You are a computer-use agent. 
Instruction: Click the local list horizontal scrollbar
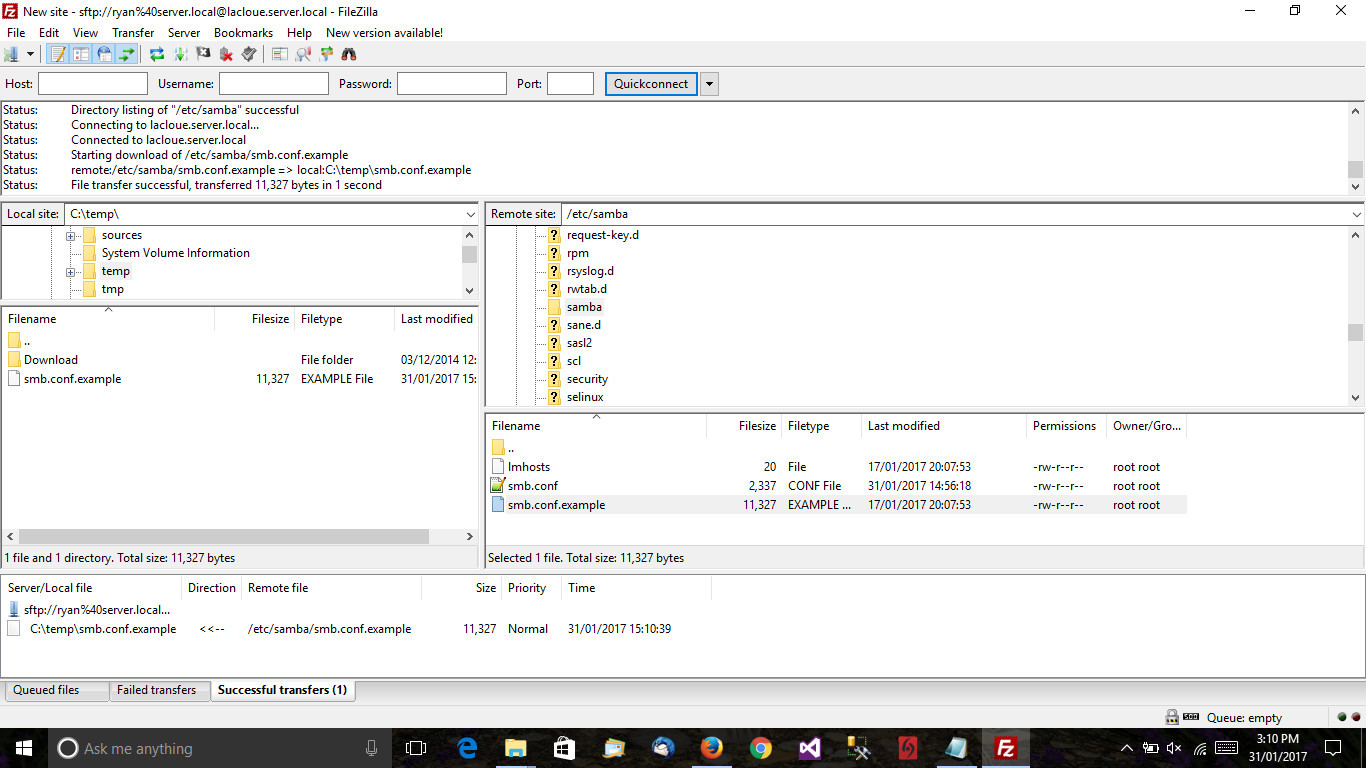tap(224, 536)
